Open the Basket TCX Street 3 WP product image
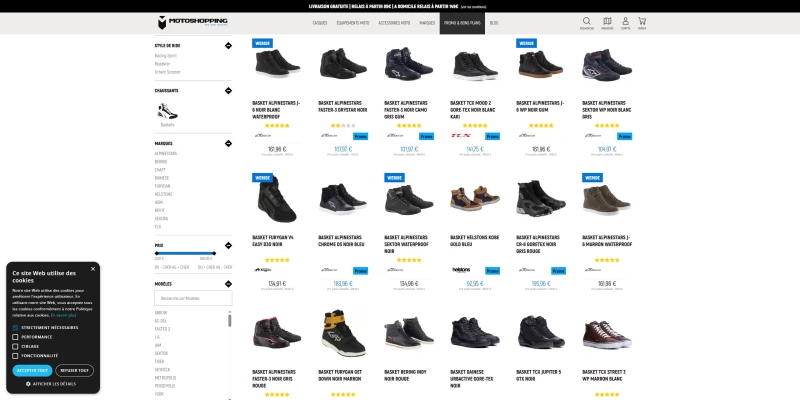This screenshot has height=400, width=800. click(x=607, y=334)
